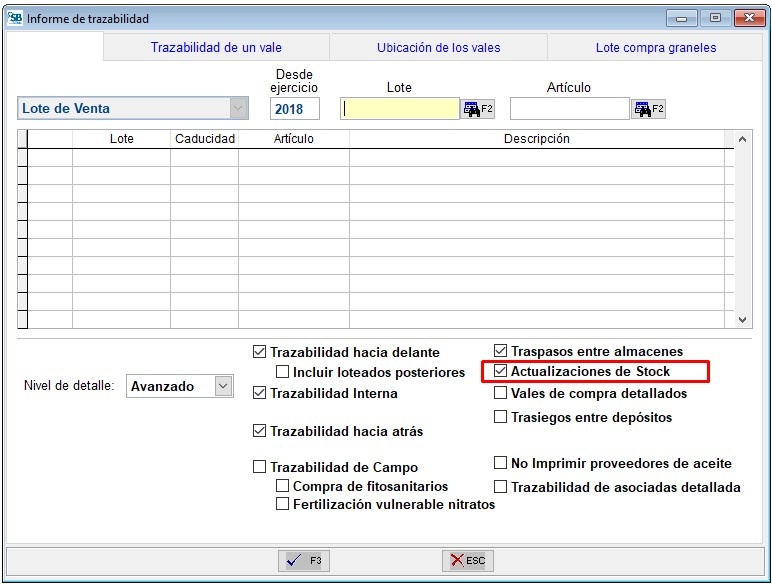Image resolution: width=772 pixels, height=584 pixels.
Task: Check Trasiegos entre depósitos
Action: [x=500, y=417]
